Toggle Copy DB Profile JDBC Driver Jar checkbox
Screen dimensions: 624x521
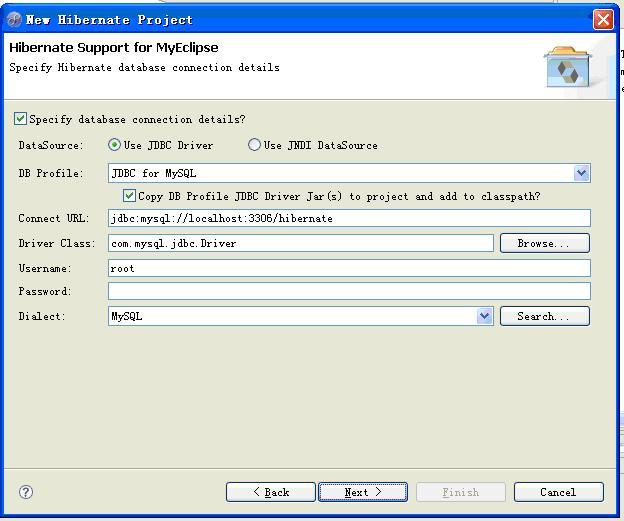(129, 196)
